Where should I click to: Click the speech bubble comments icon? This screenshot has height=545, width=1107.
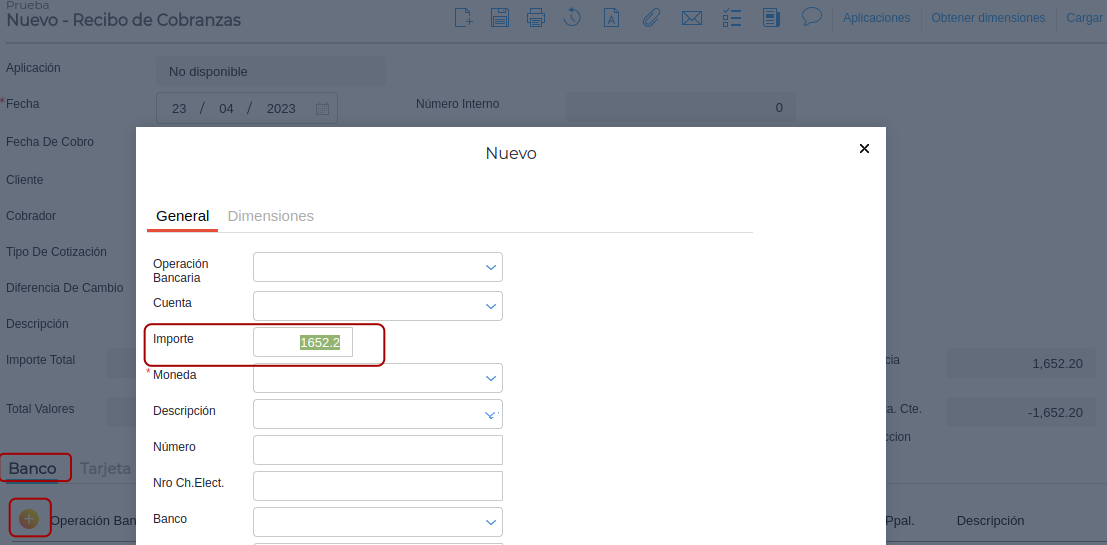click(812, 17)
